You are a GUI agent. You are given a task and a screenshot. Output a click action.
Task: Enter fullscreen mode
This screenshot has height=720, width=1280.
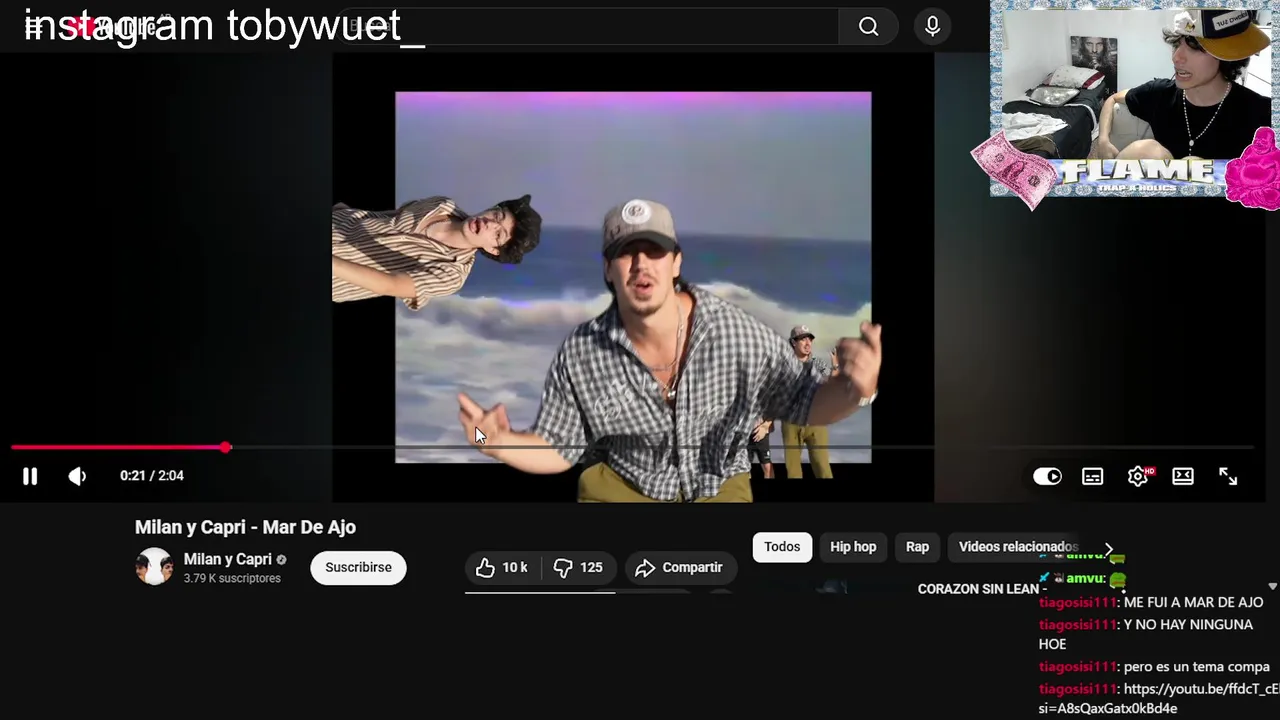tap(1228, 476)
